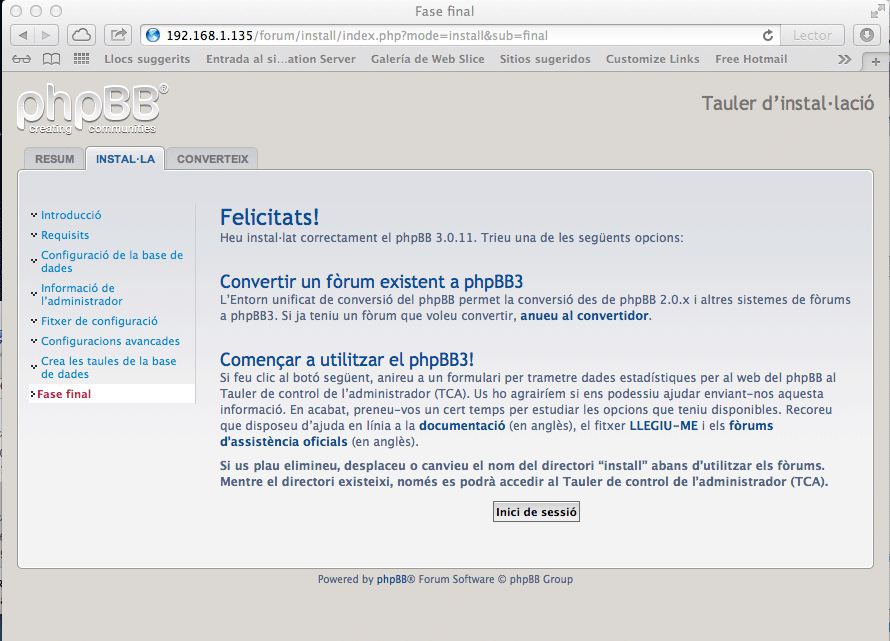Screen dimensions: 890x641
Task: Open a new tab with plus button
Action: (x=875, y=61)
